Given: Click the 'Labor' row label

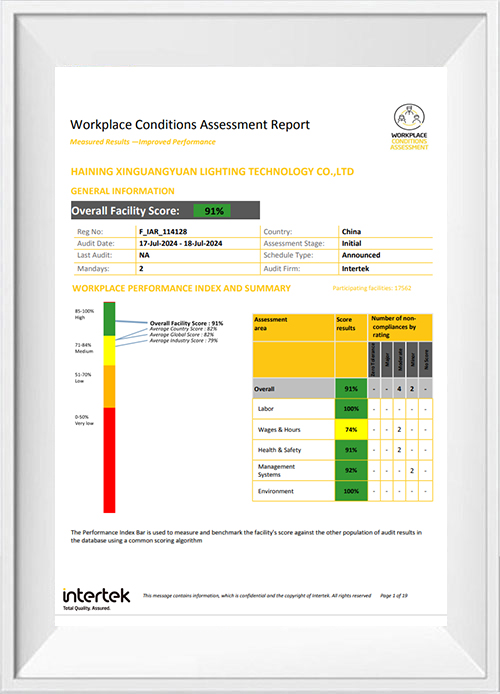Looking at the screenshot, I should coord(265,409).
